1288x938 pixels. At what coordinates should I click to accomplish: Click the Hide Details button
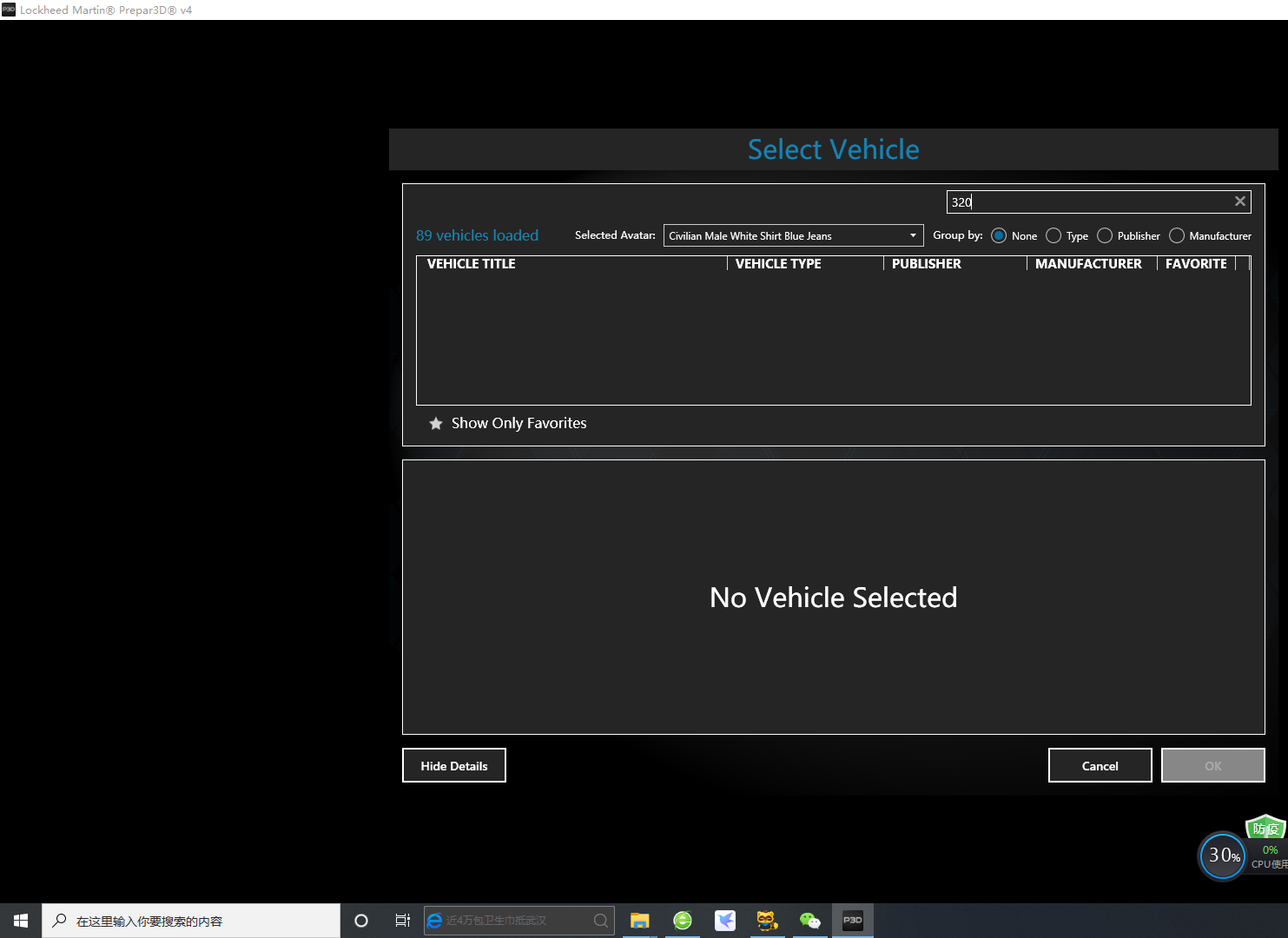(454, 765)
